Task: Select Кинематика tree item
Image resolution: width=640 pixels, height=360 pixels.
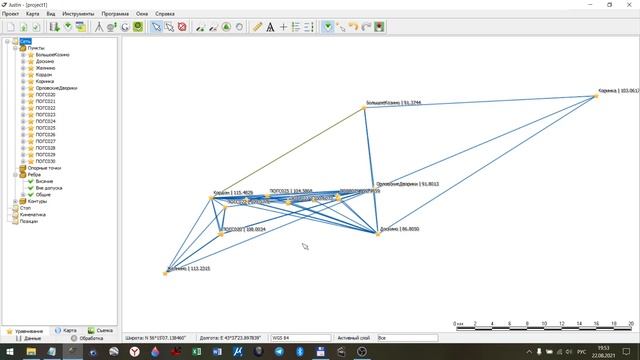Action: pyautogui.click(x=33, y=214)
